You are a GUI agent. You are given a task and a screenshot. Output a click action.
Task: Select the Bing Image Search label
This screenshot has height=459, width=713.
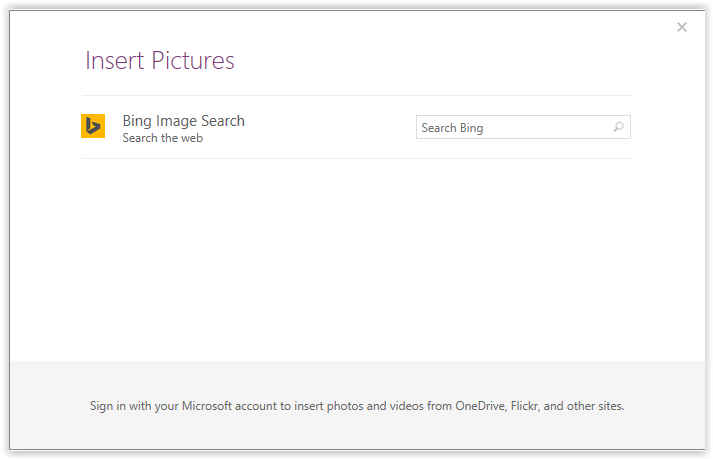pos(184,121)
